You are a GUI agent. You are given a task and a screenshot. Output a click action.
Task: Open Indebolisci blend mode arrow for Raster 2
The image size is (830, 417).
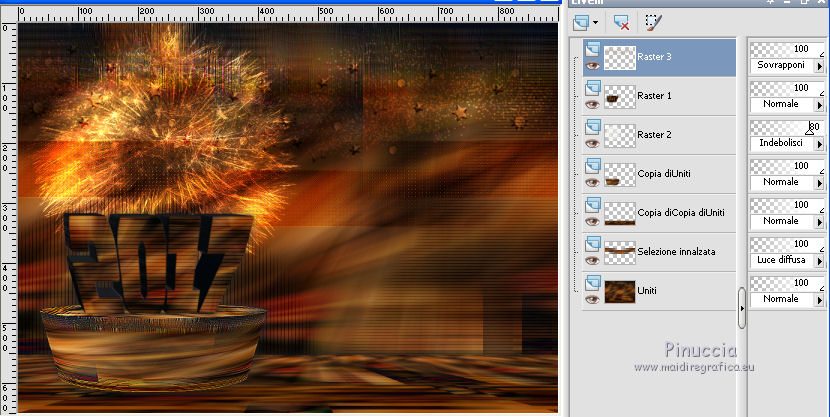819,143
